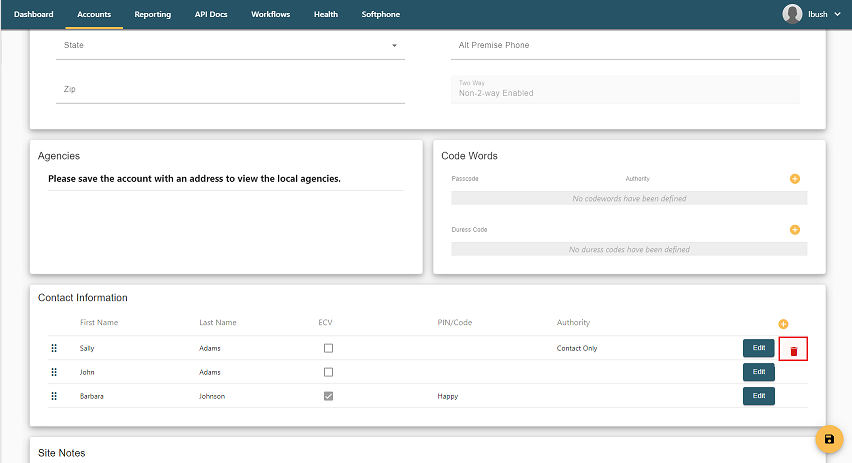Add a passcode with the plus icon
The width and height of the screenshot is (852, 463).
795,179
